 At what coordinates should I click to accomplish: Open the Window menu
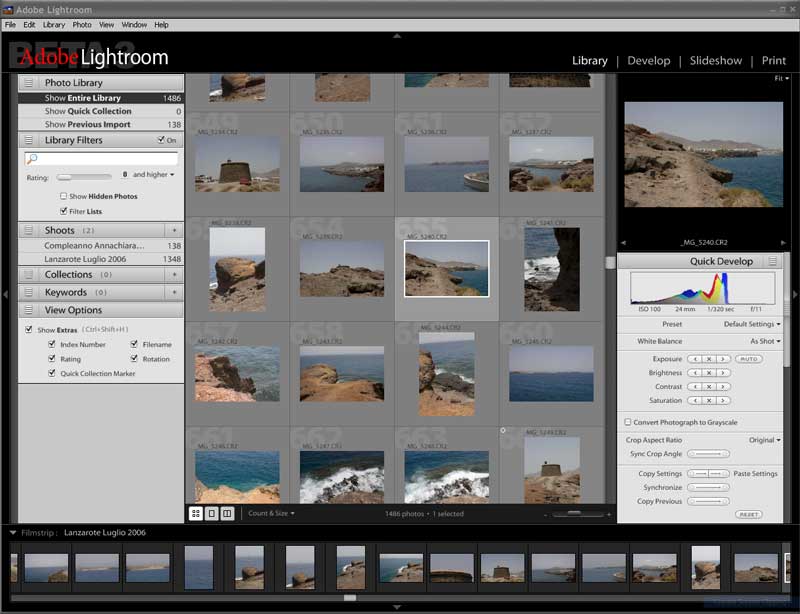[134, 24]
